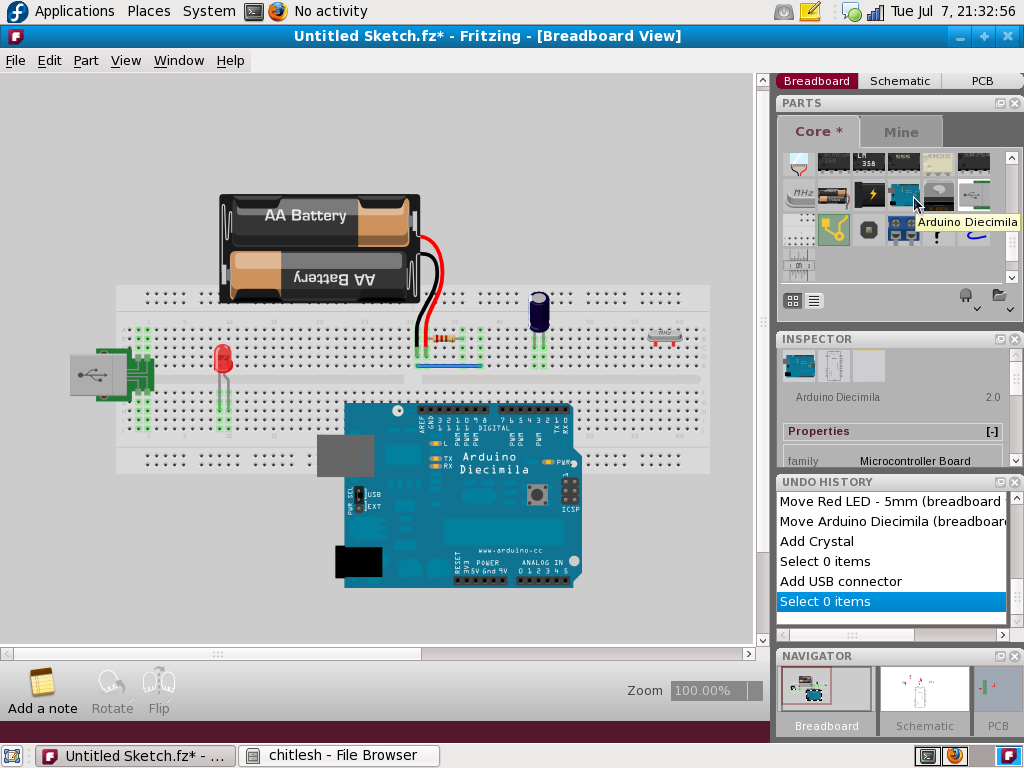Pick the yellow PCB trace part icon

coord(834,230)
